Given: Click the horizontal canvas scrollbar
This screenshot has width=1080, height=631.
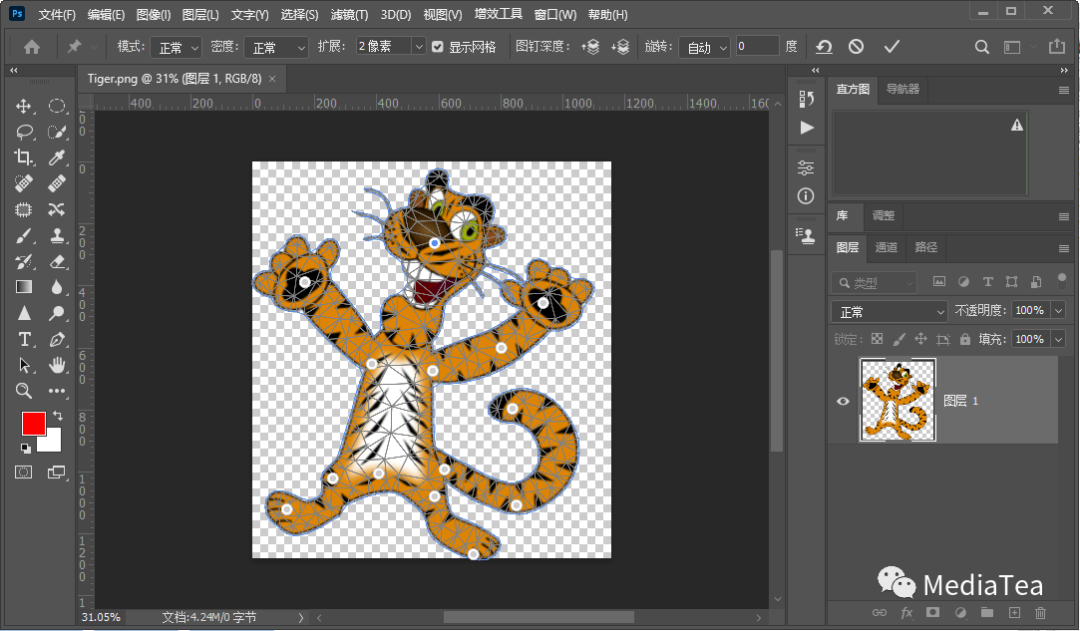Looking at the screenshot, I should 539,617.
